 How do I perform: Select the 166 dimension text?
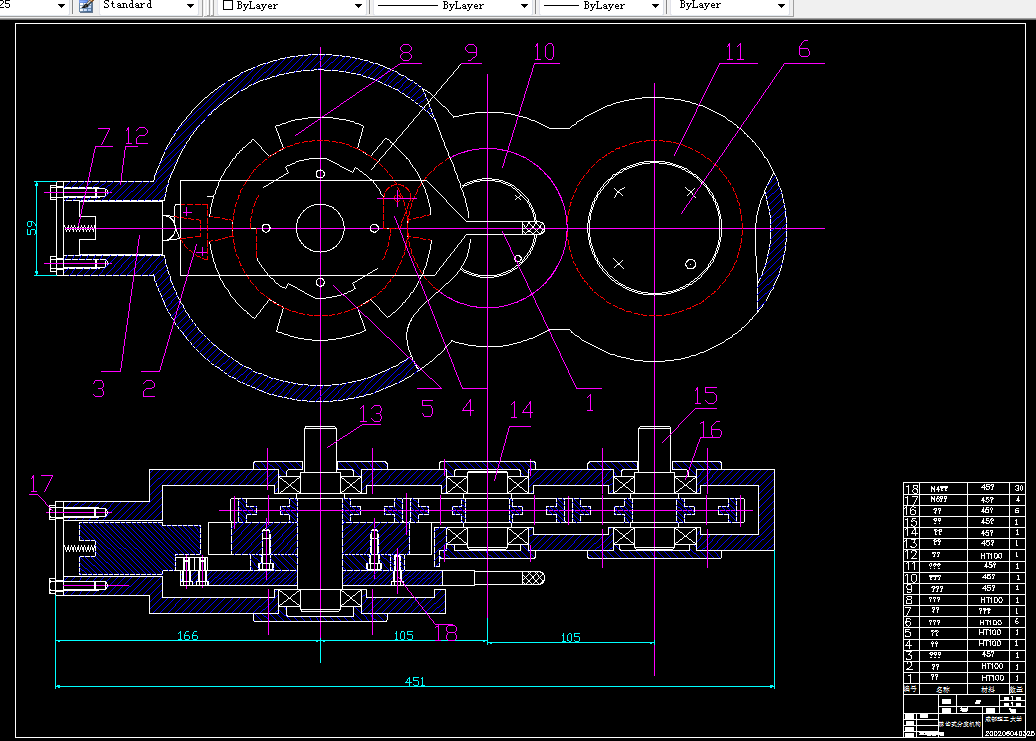click(x=186, y=636)
